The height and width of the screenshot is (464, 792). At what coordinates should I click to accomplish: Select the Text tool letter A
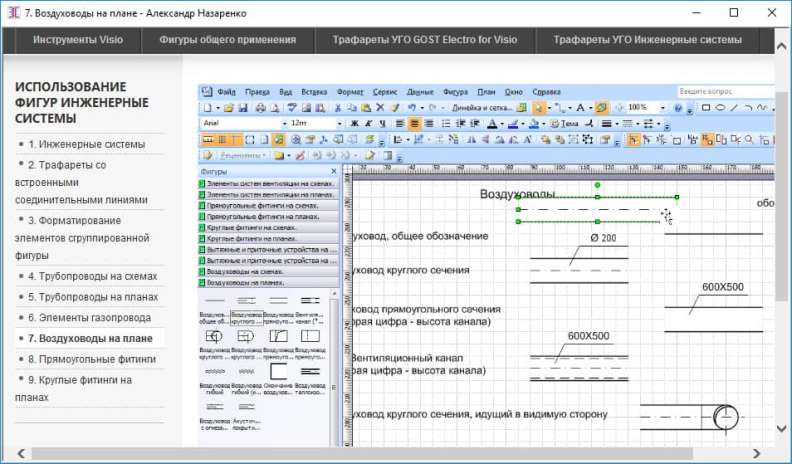pos(580,108)
